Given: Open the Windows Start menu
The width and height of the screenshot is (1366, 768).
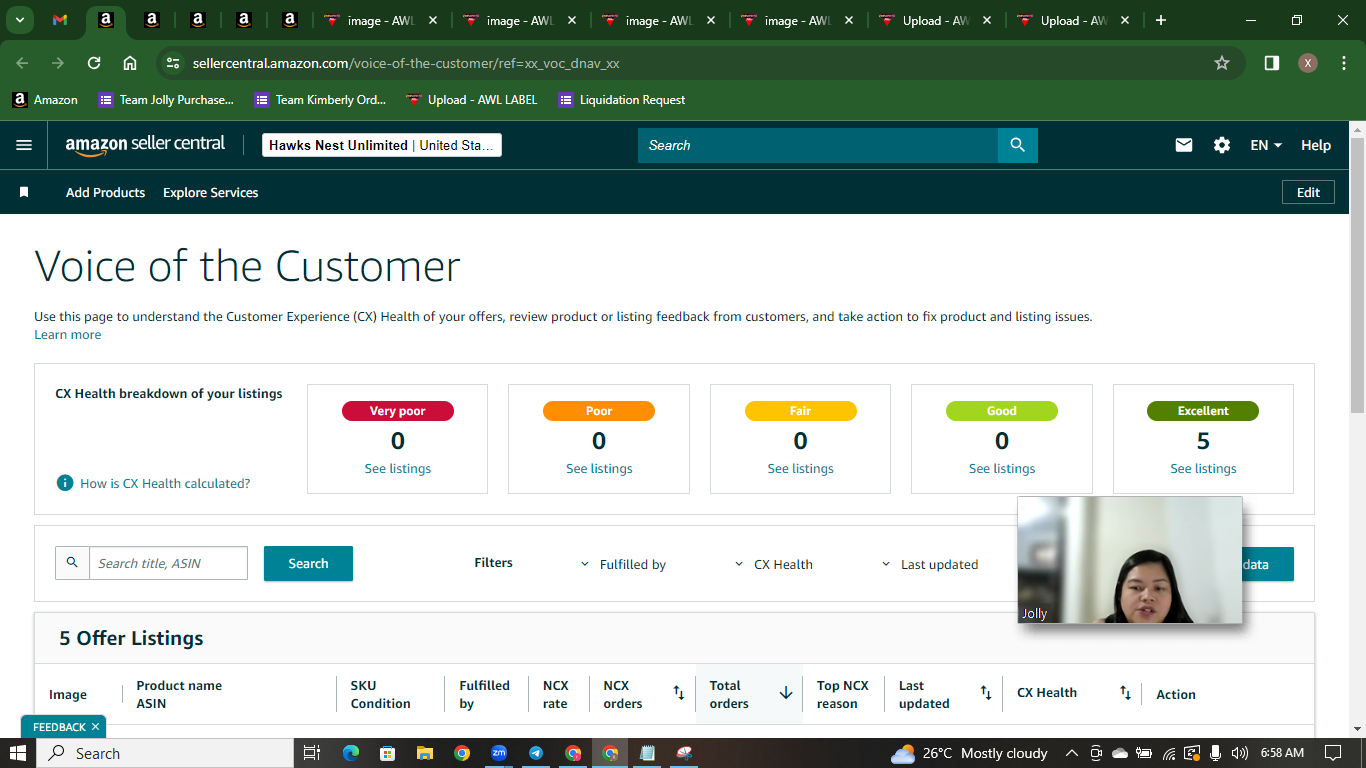Looking at the screenshot, I should tap(18, 753).
